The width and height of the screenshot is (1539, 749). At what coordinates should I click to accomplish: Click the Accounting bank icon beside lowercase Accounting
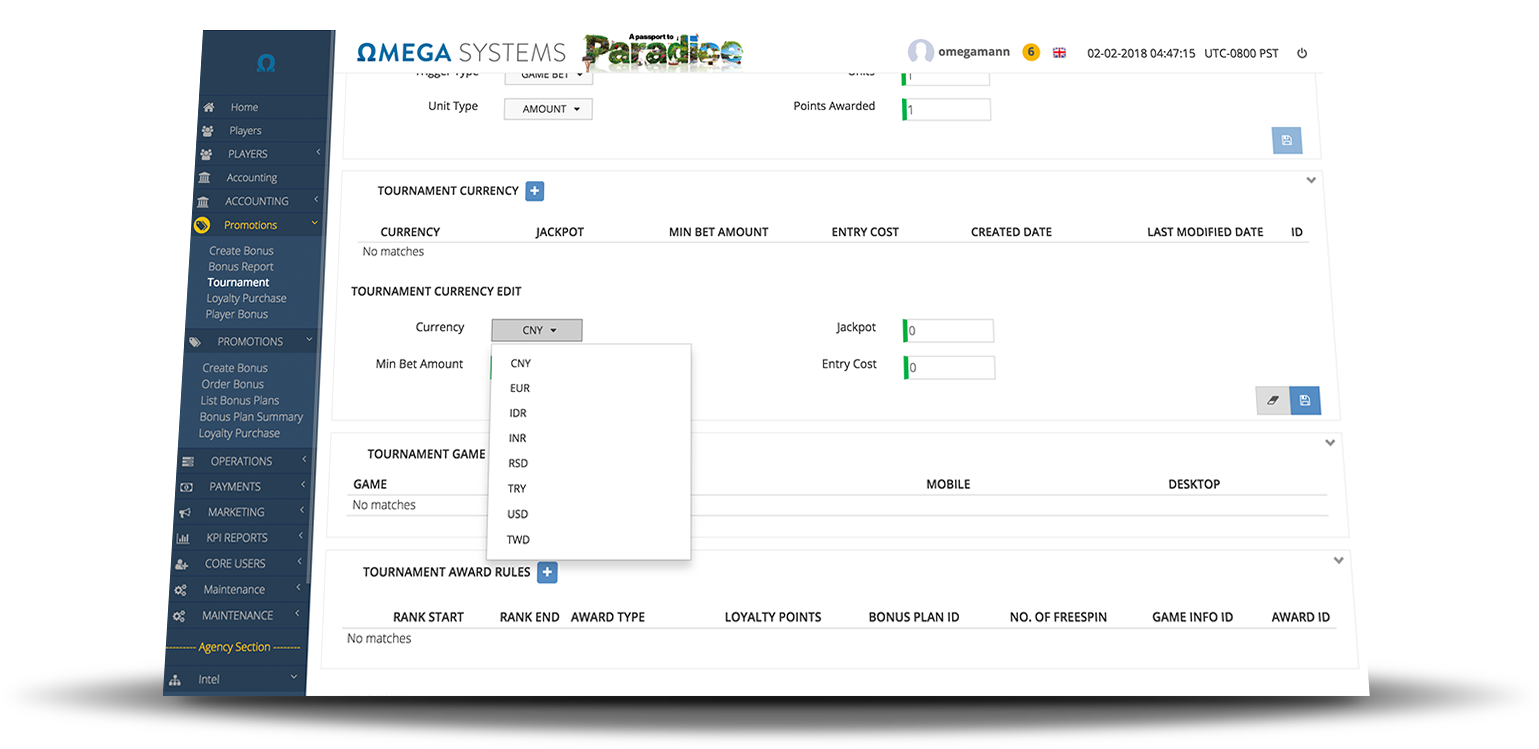pos(205,178)
